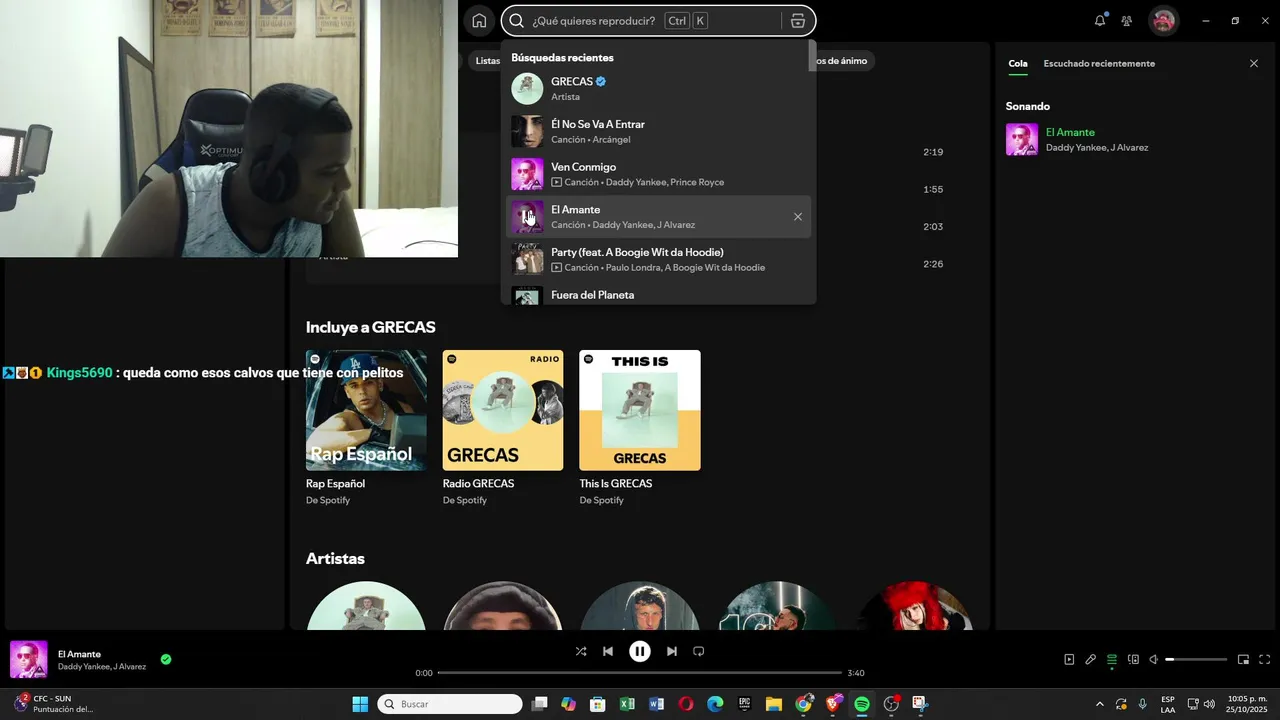
Task: Toggle the green queue icon
Action: point(1112,659)
